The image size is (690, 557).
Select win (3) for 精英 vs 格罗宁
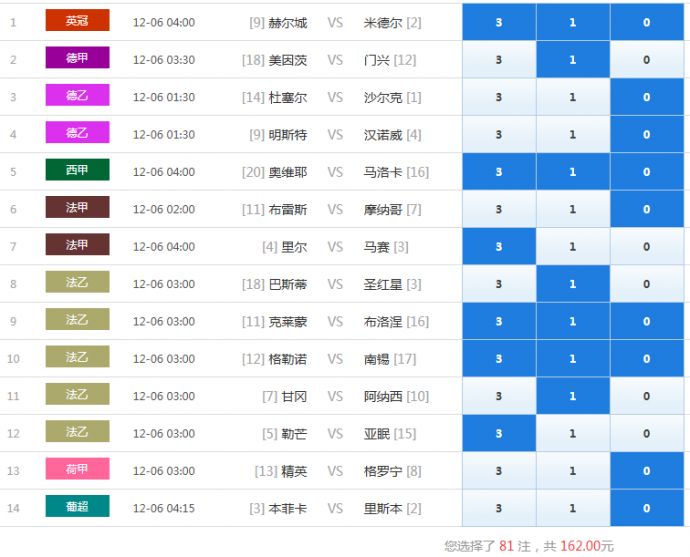point(498,471)
